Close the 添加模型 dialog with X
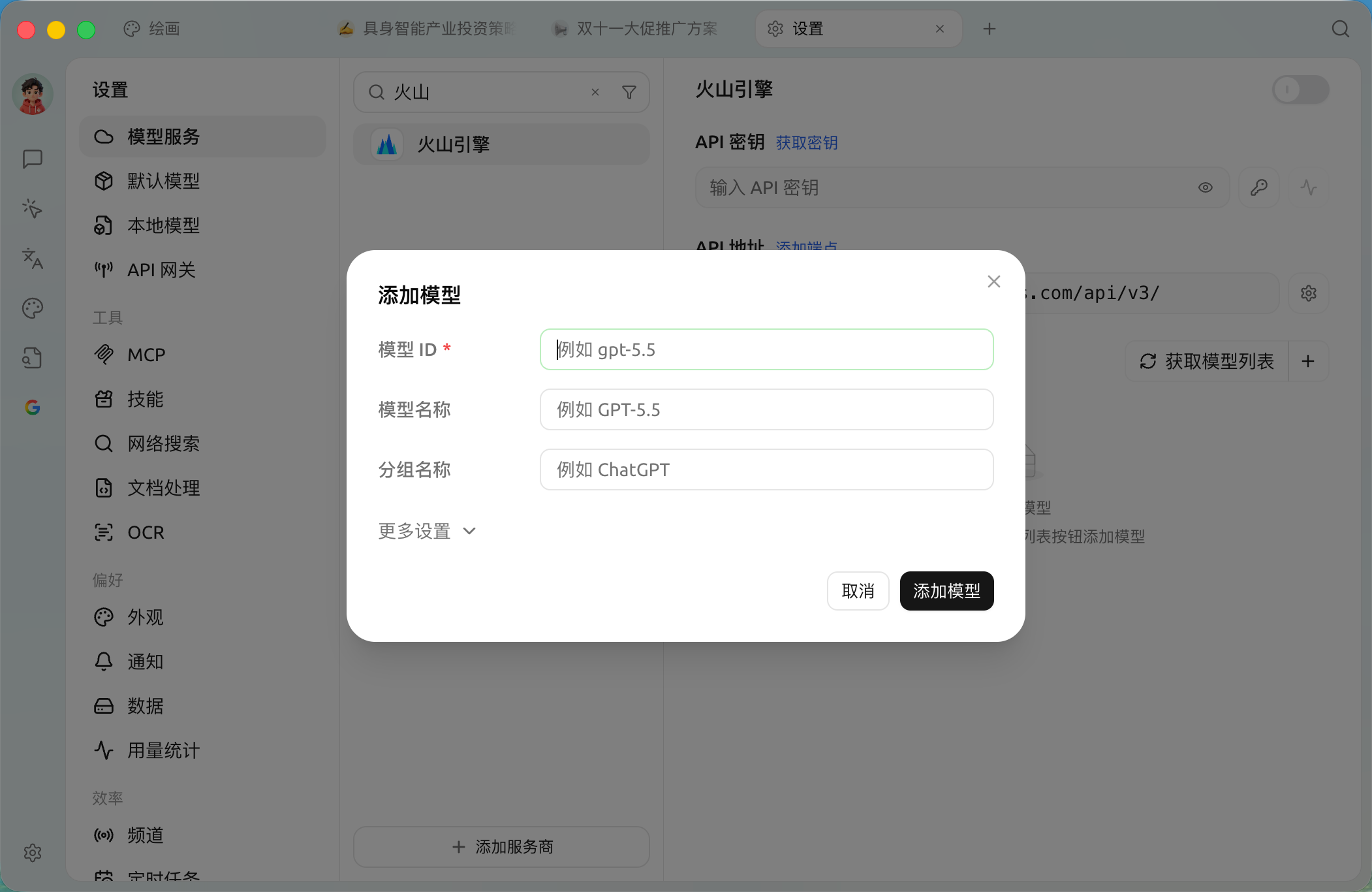This screenshot has width=1372, height=892. [993, 281]
